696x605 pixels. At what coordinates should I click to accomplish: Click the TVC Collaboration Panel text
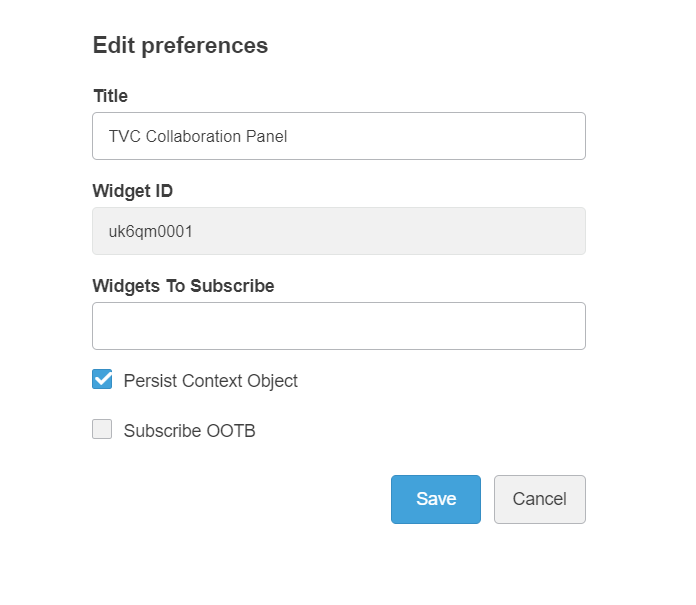(198, 136)
